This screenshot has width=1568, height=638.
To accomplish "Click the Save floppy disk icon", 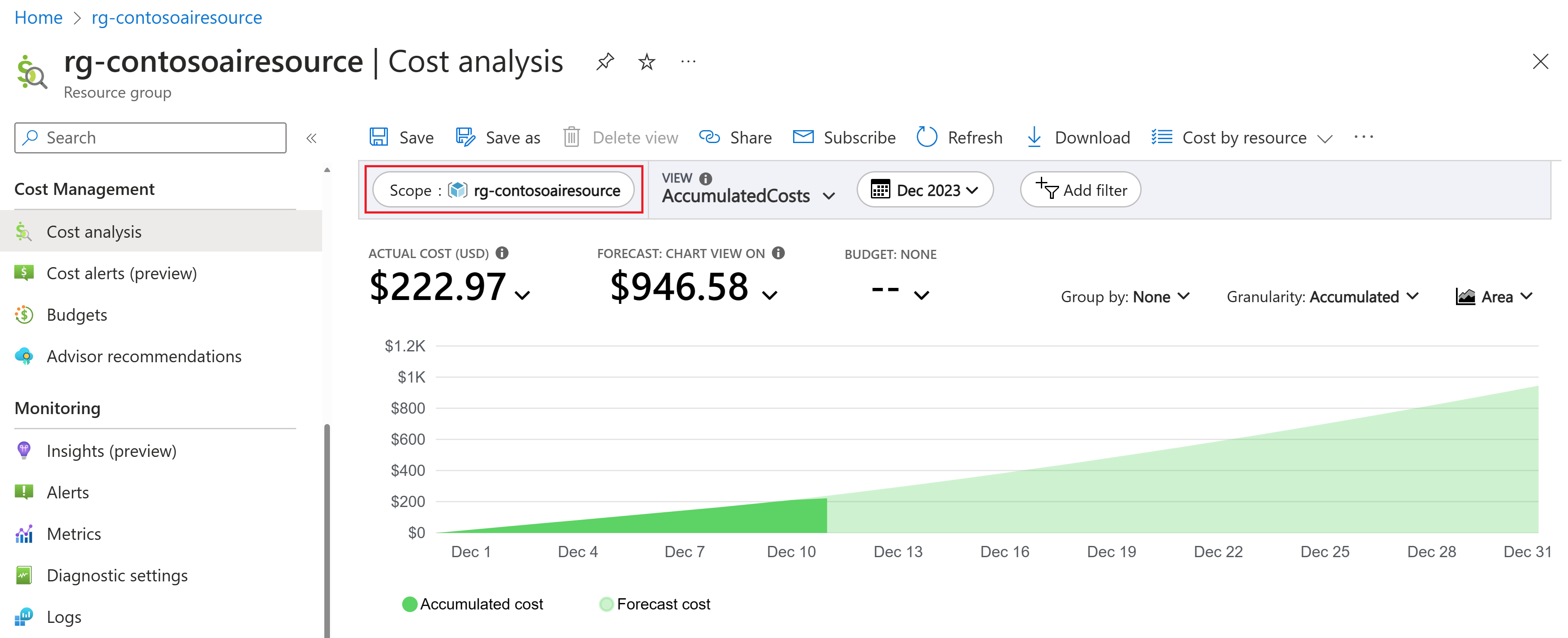I will 379,137.
